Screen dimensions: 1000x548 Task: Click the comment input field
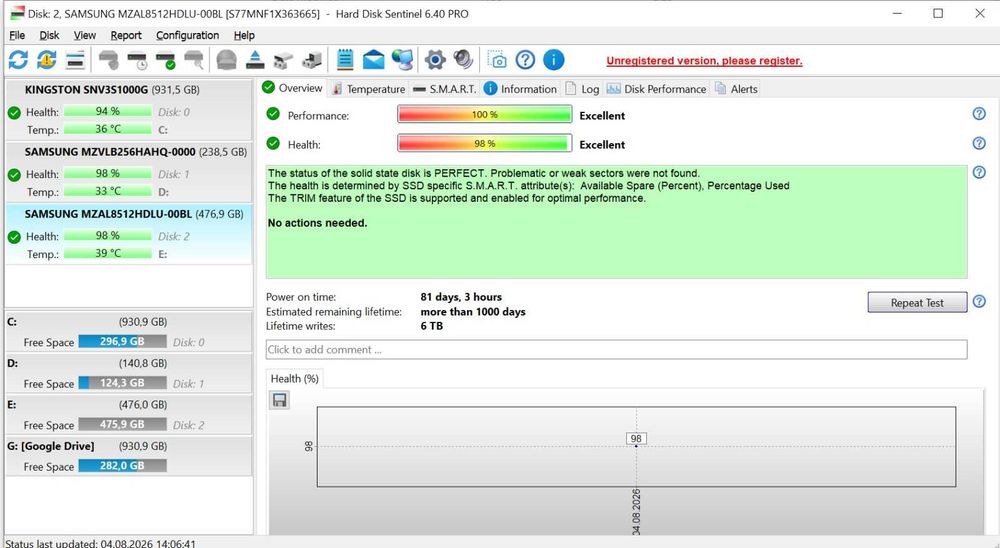[x=616, y=350]
